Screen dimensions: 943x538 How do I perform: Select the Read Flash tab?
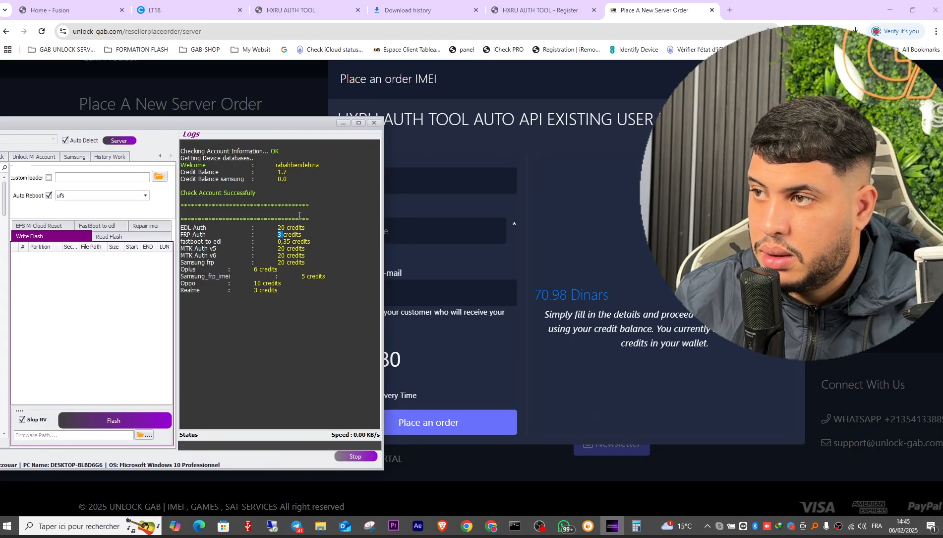pos(132,236)
